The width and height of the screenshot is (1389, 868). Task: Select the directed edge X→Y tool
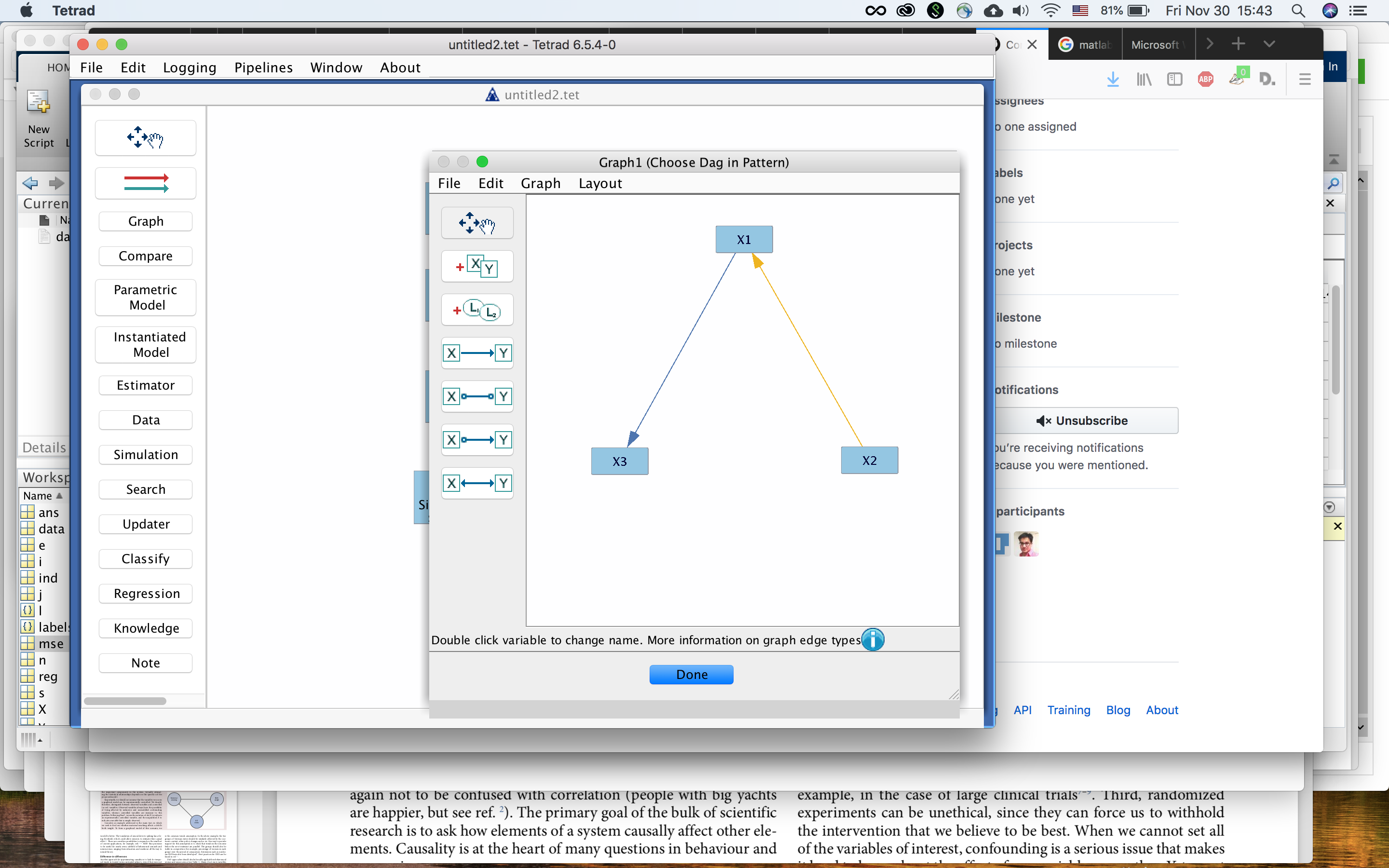(x=477, y=353)
